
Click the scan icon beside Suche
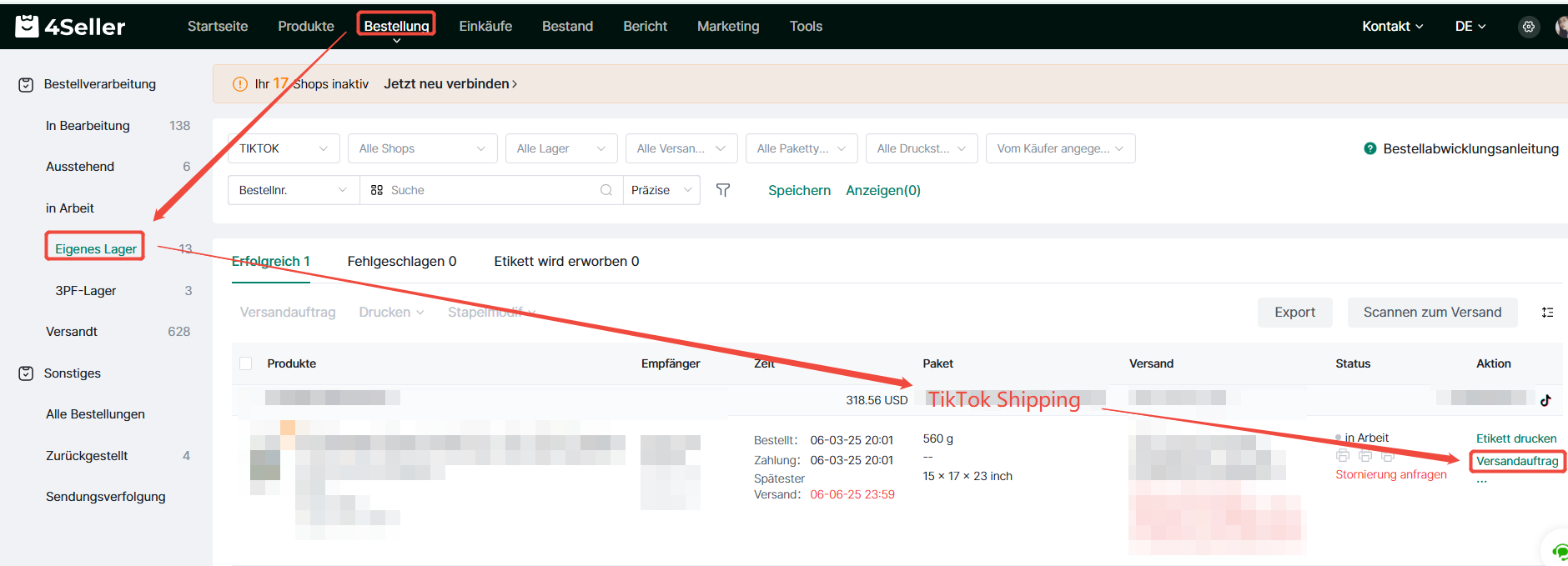[x=377, y=190]
